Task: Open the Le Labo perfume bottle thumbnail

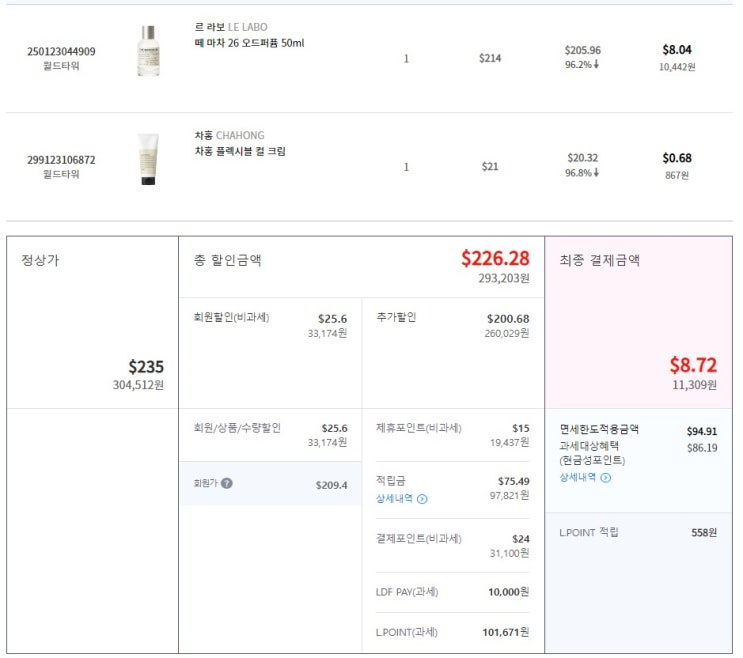Action: pyautogui.click(x=148, y=51)
